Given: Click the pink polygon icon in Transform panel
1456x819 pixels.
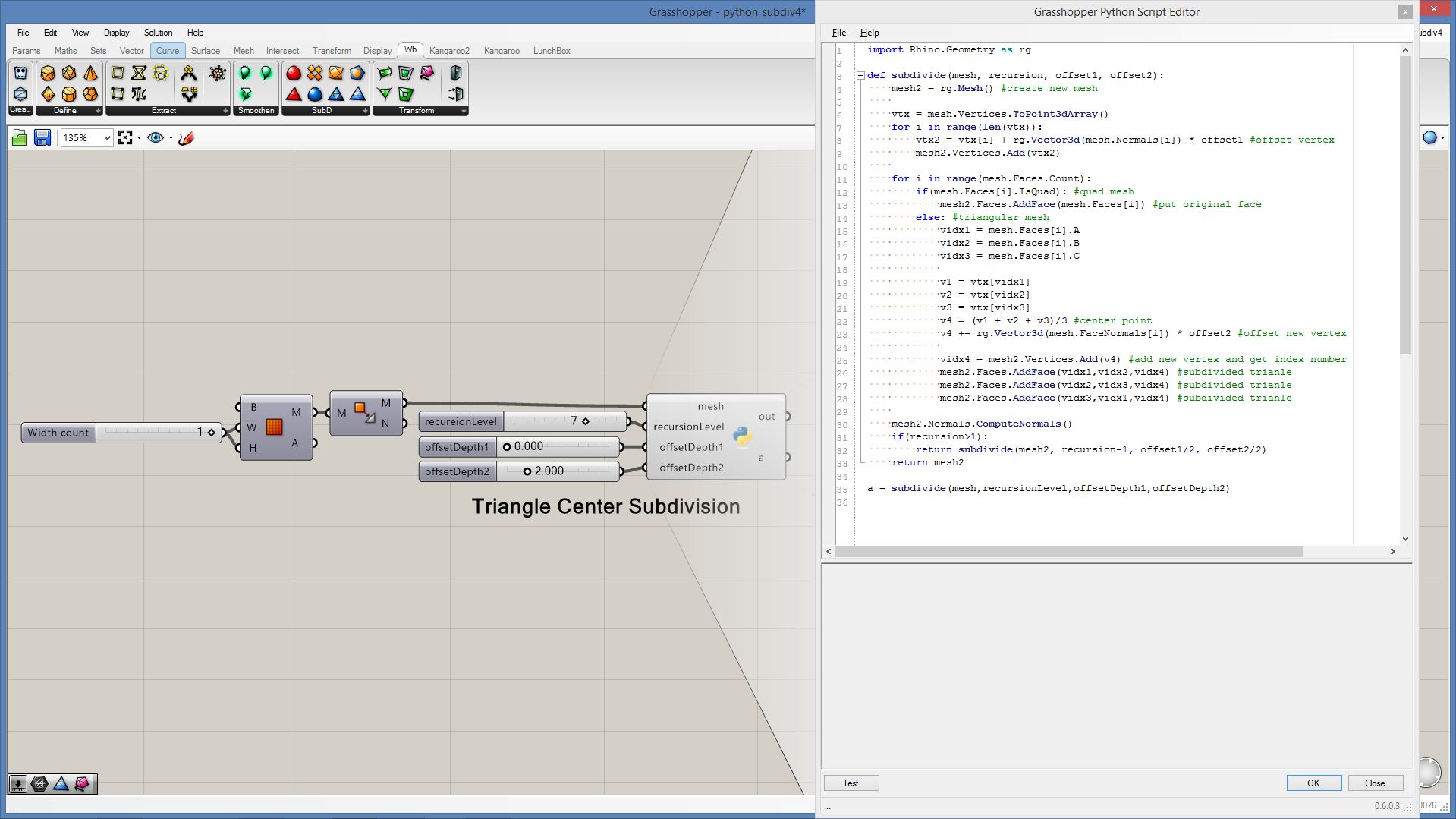Looking at the screenshot, I should 427,74.
